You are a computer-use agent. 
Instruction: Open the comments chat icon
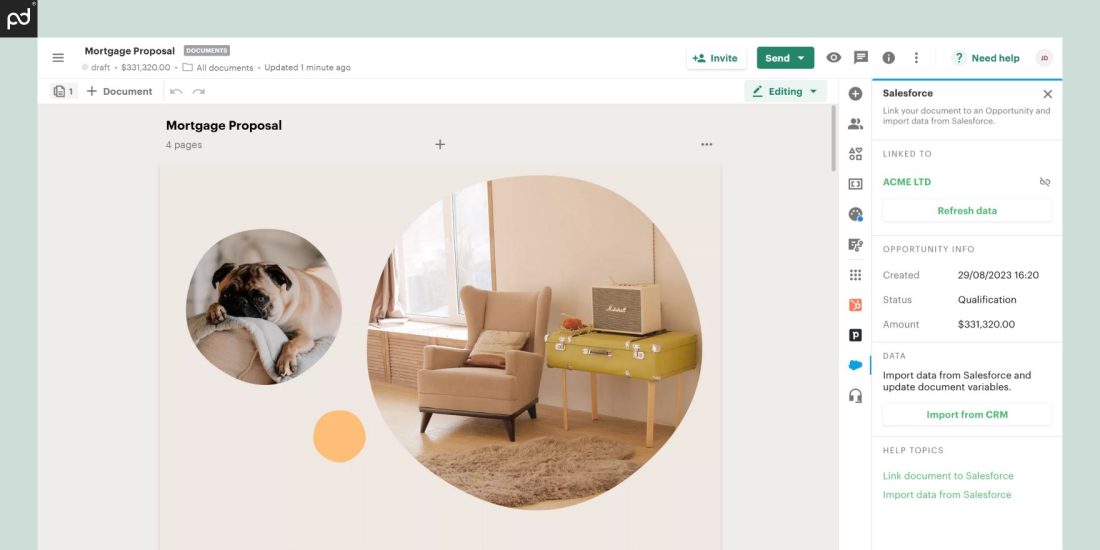861,58
